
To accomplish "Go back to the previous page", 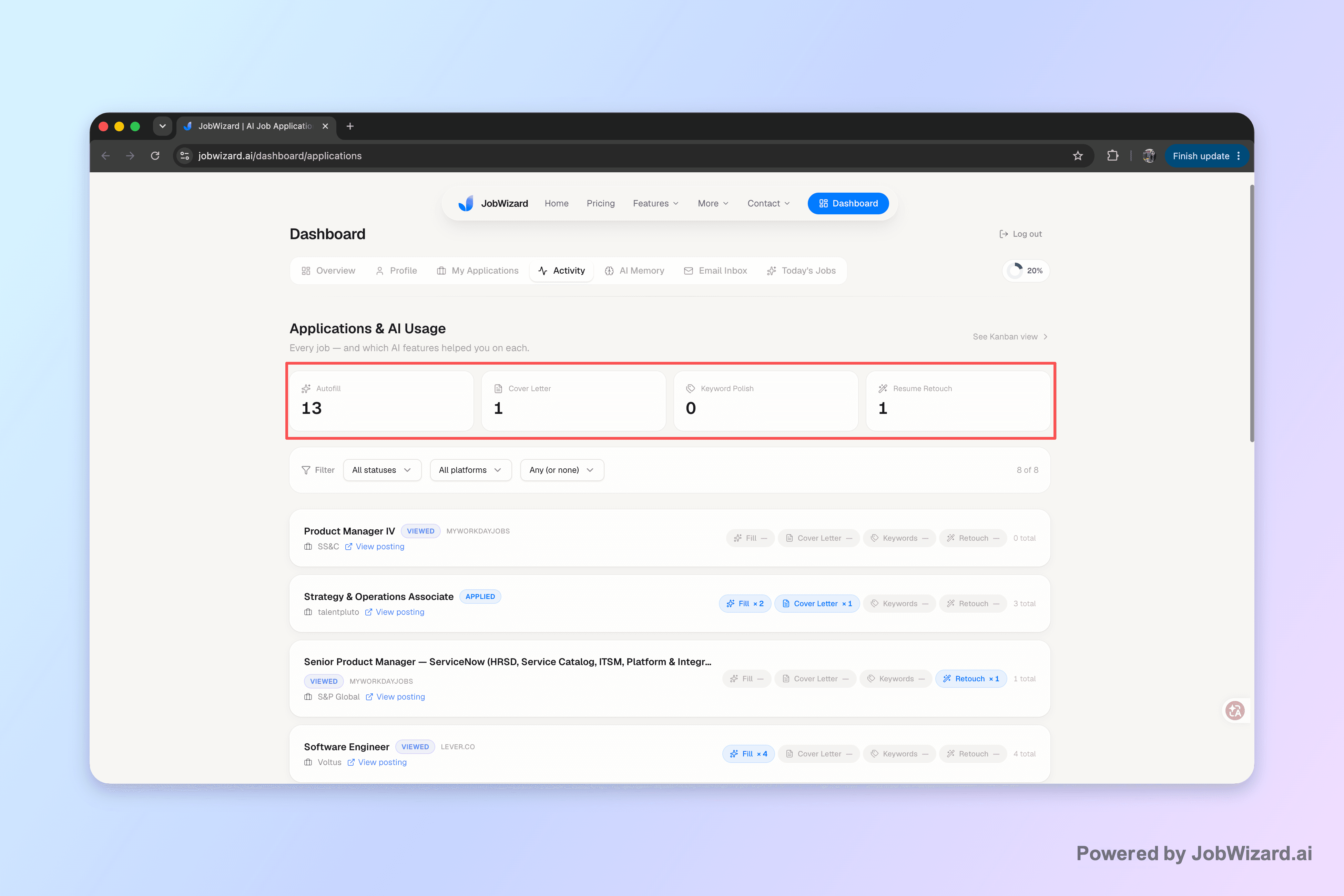I will click(x=106, y=156).
